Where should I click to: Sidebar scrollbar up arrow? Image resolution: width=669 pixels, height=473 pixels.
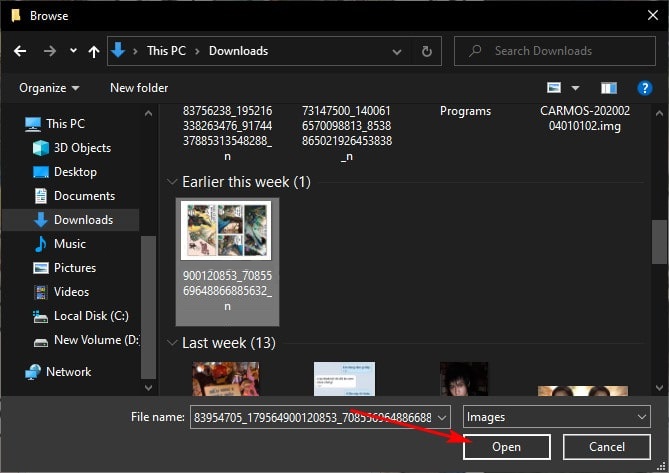pos(148,113)
